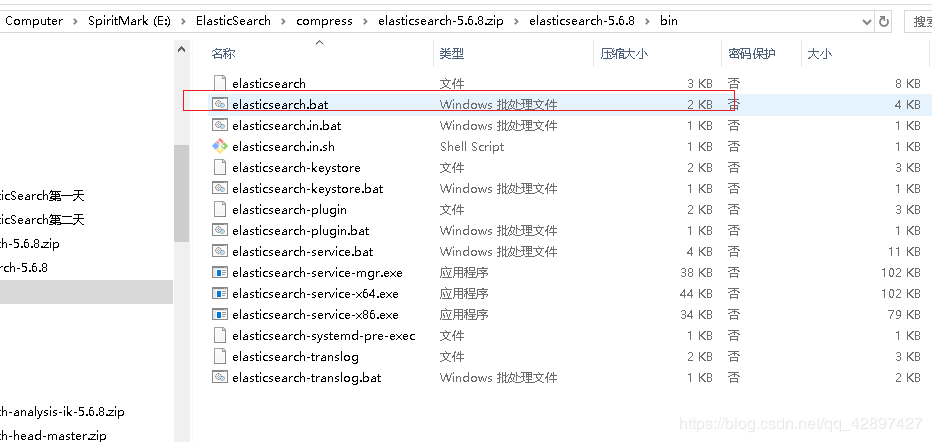This screenshot has width=932, height=442.
Task: Click the Shell Script type cell
Action: (x=472, y=146)
